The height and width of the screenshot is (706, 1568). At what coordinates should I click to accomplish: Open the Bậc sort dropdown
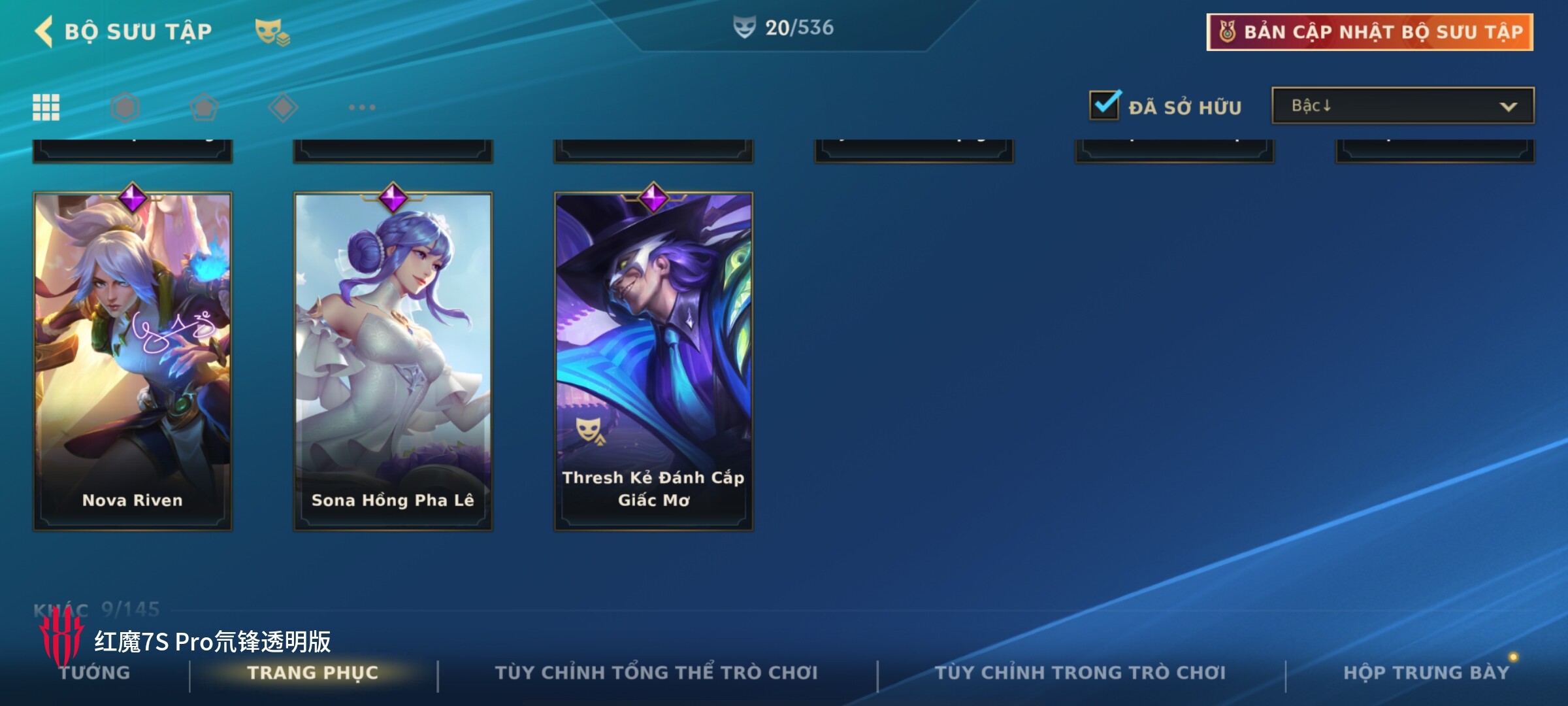(x=1403, y=106)
